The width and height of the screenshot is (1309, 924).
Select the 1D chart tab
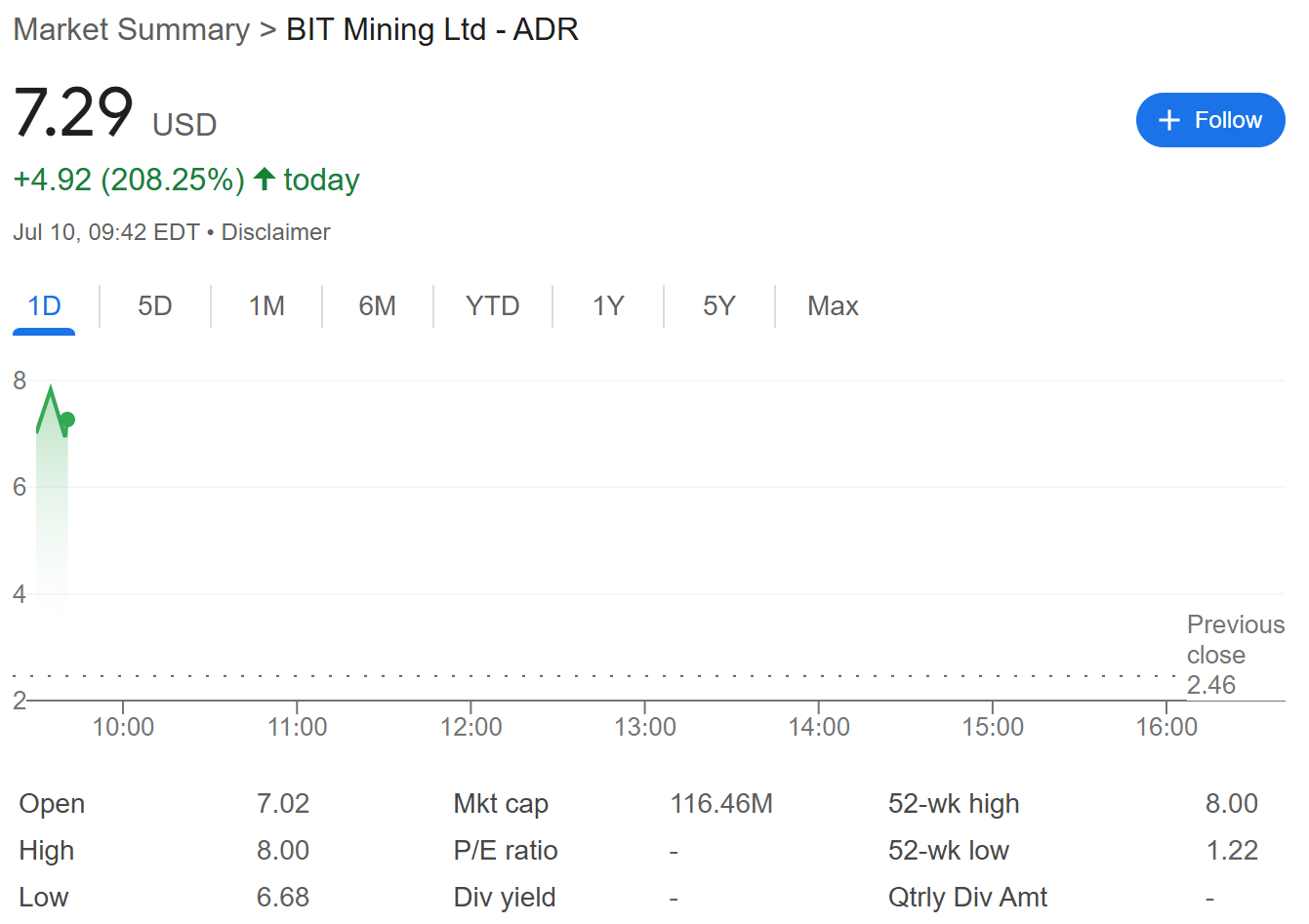click(x=44, y=306)
